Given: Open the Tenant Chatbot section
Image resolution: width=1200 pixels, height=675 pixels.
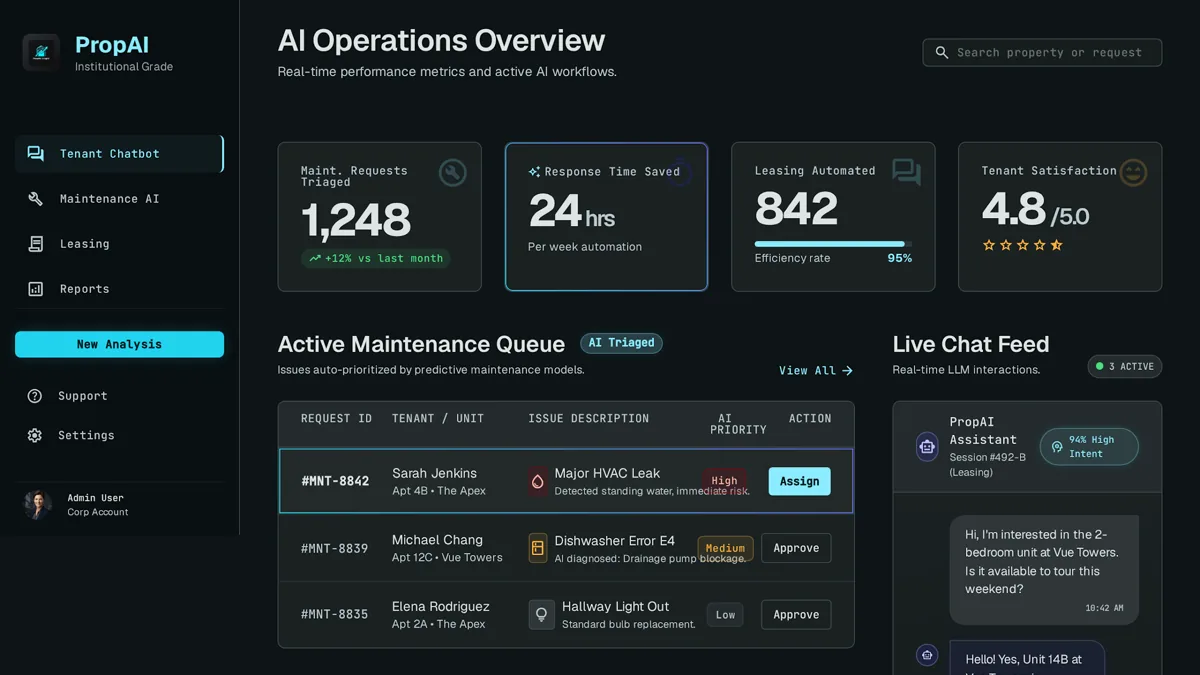Looking at the screenshot, I should 119,154.
